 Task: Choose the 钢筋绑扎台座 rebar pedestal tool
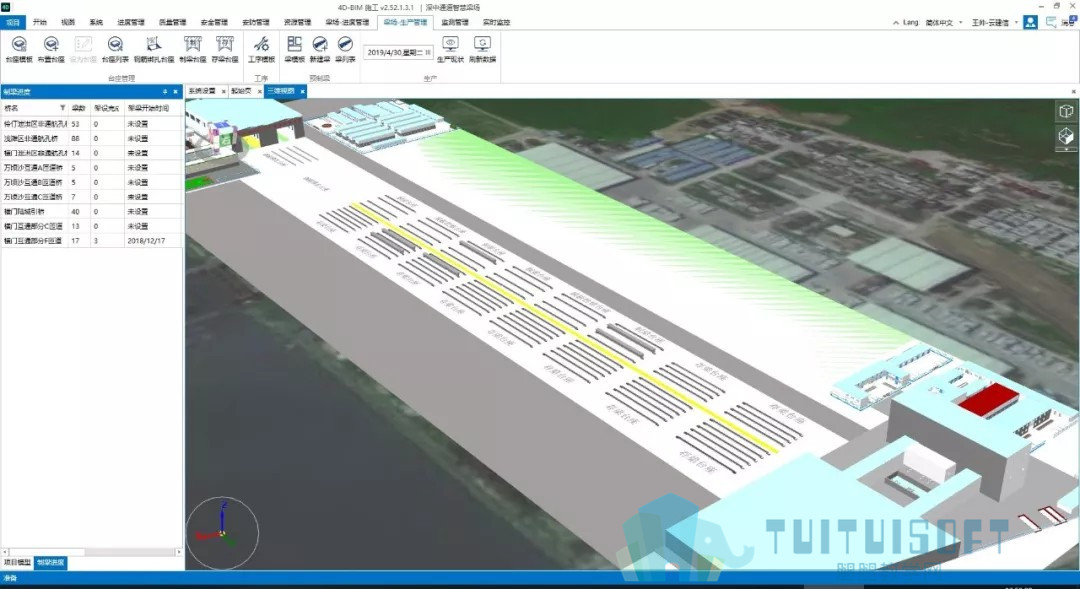[x=154, y=49]
